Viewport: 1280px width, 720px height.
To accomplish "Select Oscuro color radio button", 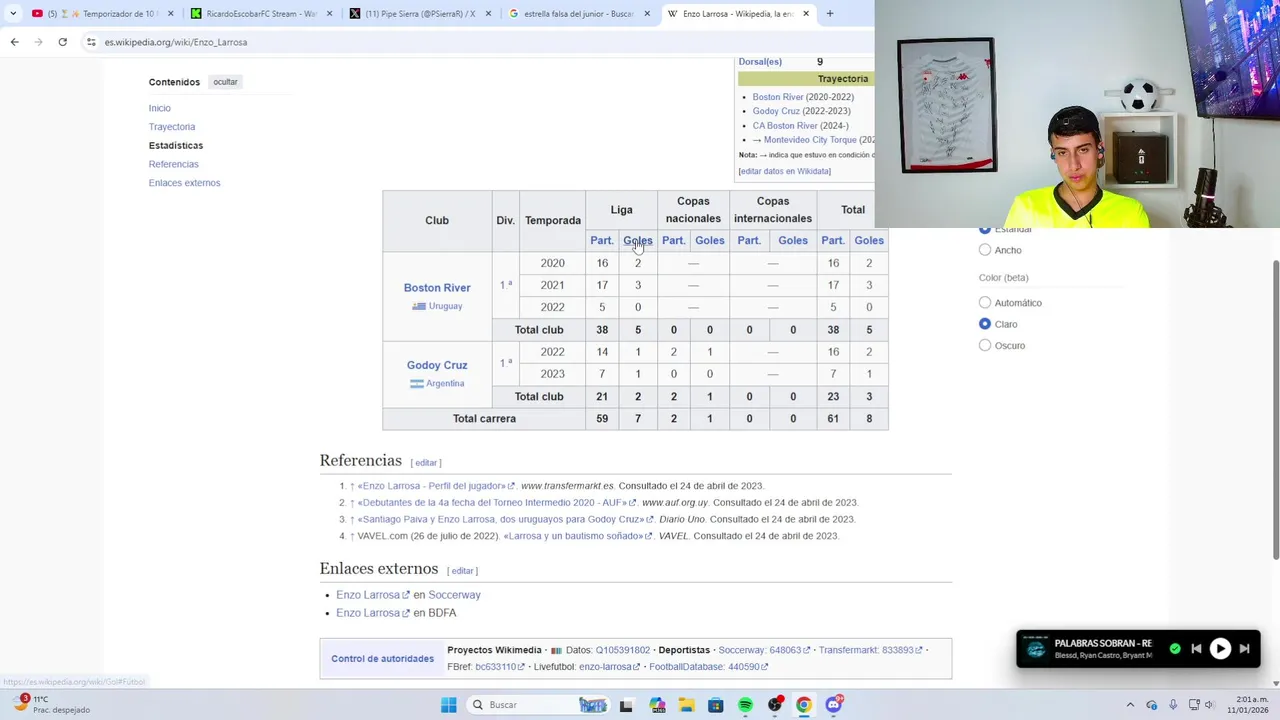I will [x=985, y=346].
